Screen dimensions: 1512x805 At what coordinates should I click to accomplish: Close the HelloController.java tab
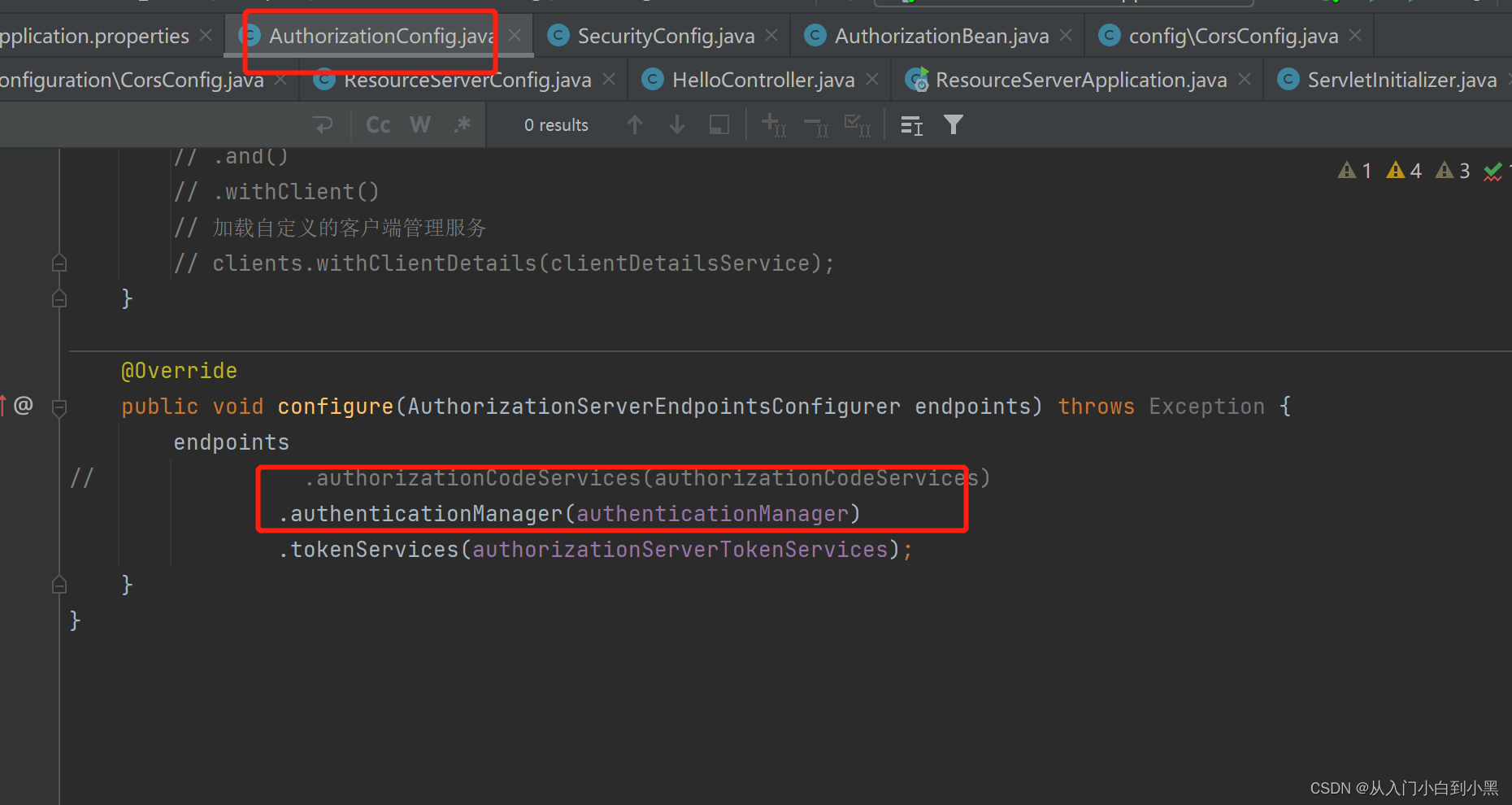872,80
